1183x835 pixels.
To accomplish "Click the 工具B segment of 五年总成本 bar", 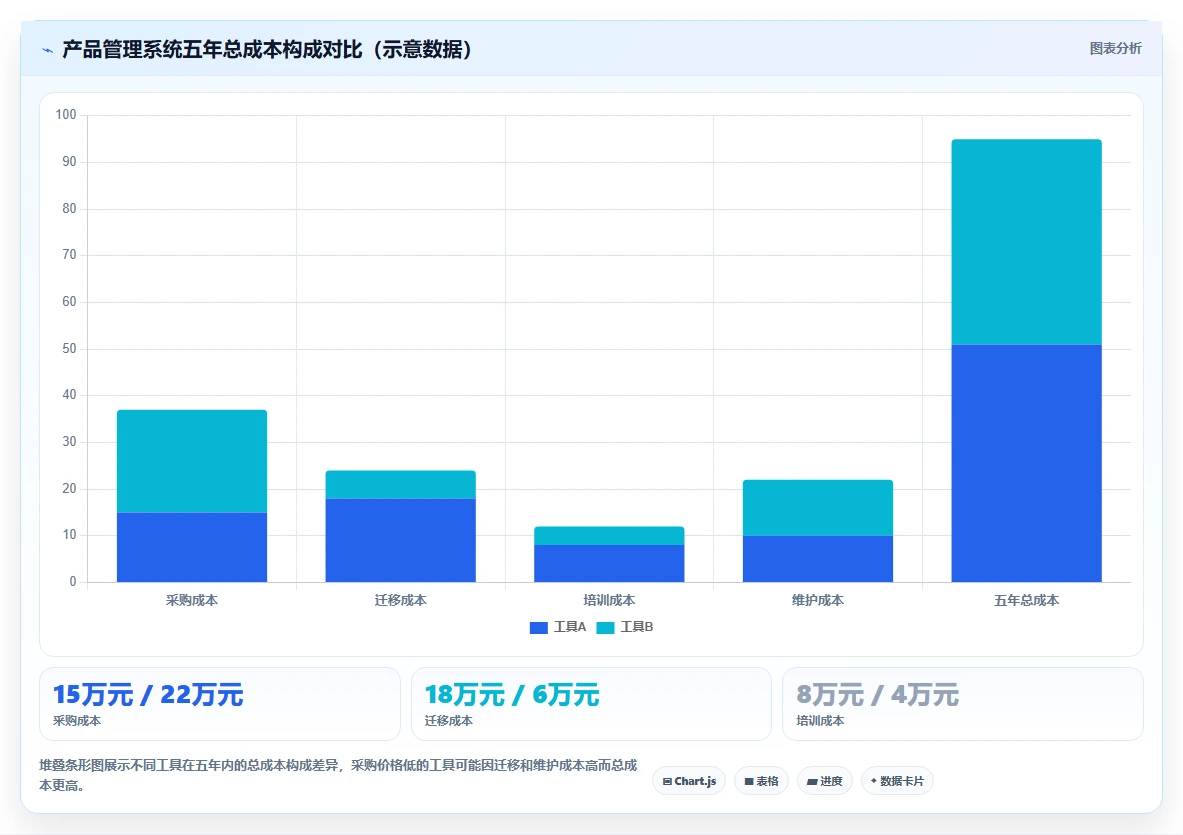I will [1026, 242].
